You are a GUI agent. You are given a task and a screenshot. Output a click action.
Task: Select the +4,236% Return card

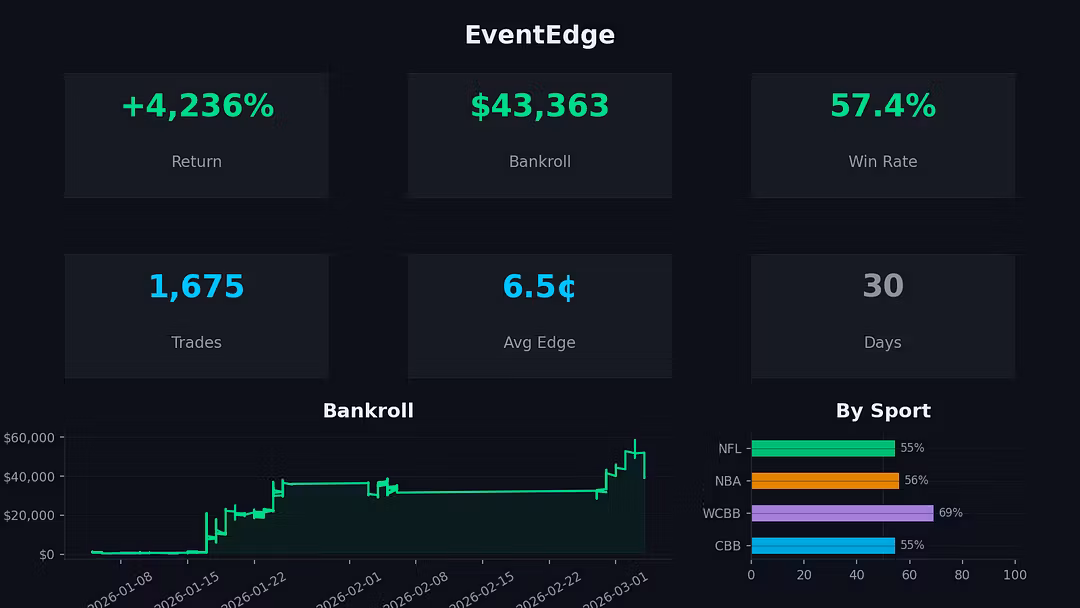pyautogui.click(x=197, y=134)
